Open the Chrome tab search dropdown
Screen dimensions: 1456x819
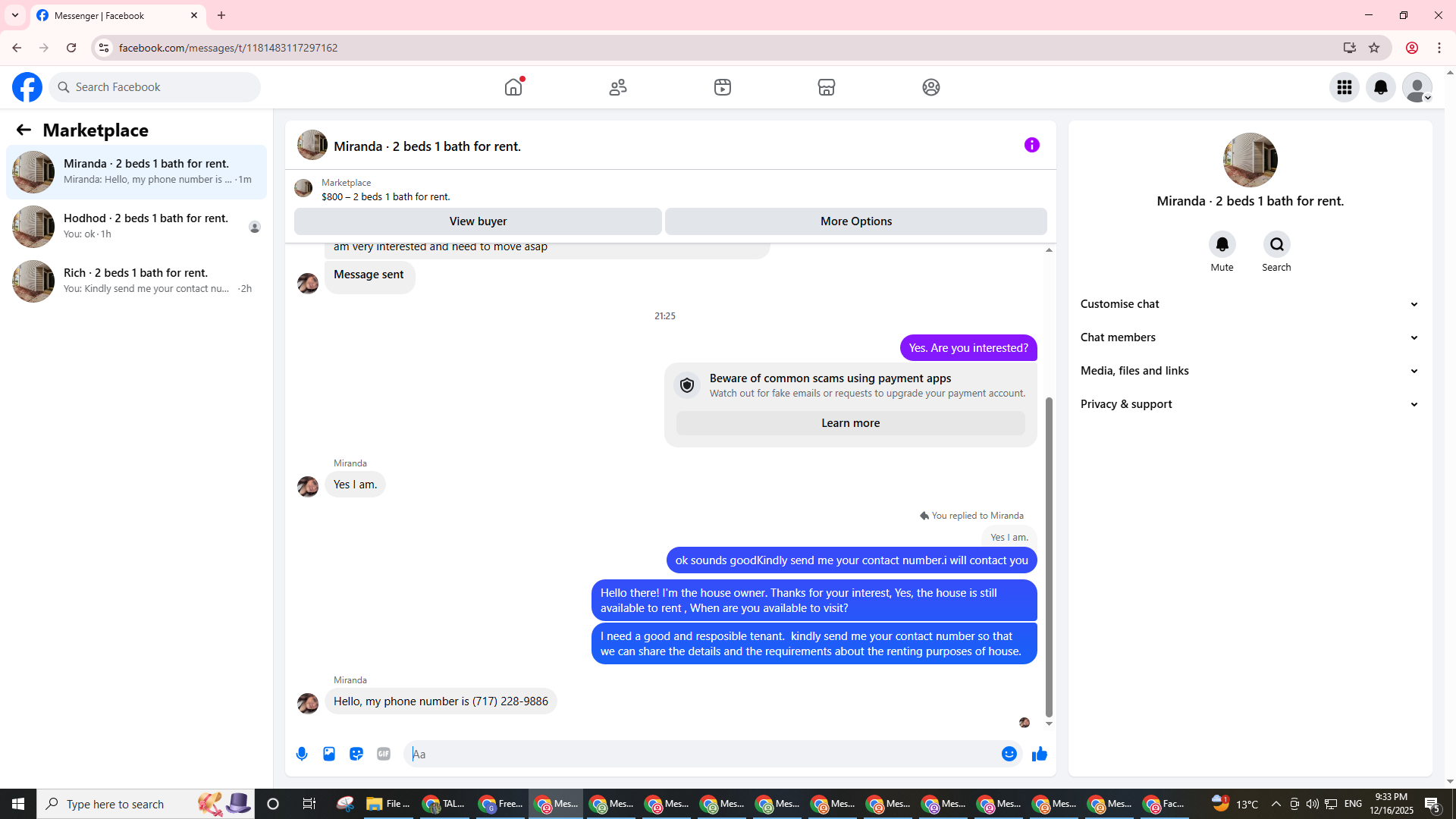[15, 15]
